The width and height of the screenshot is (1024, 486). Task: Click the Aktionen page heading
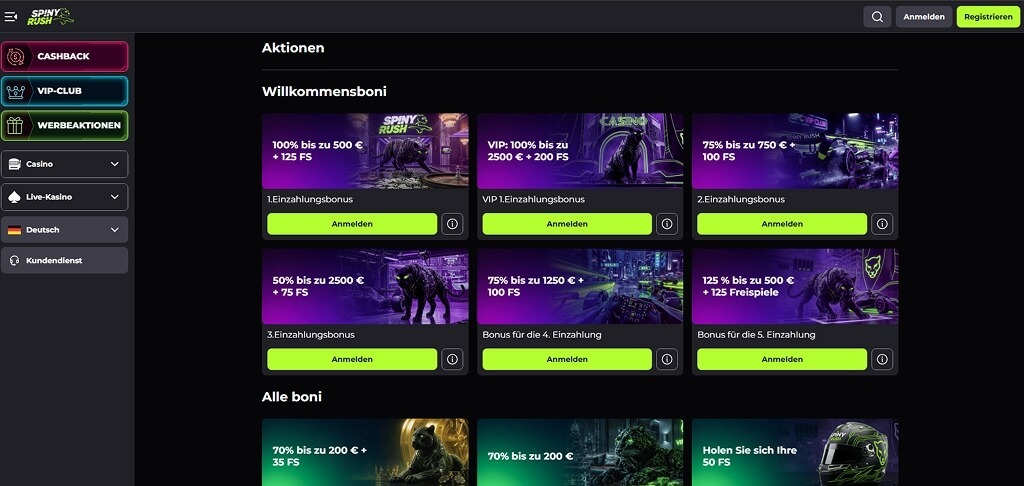tap(293, 48)
